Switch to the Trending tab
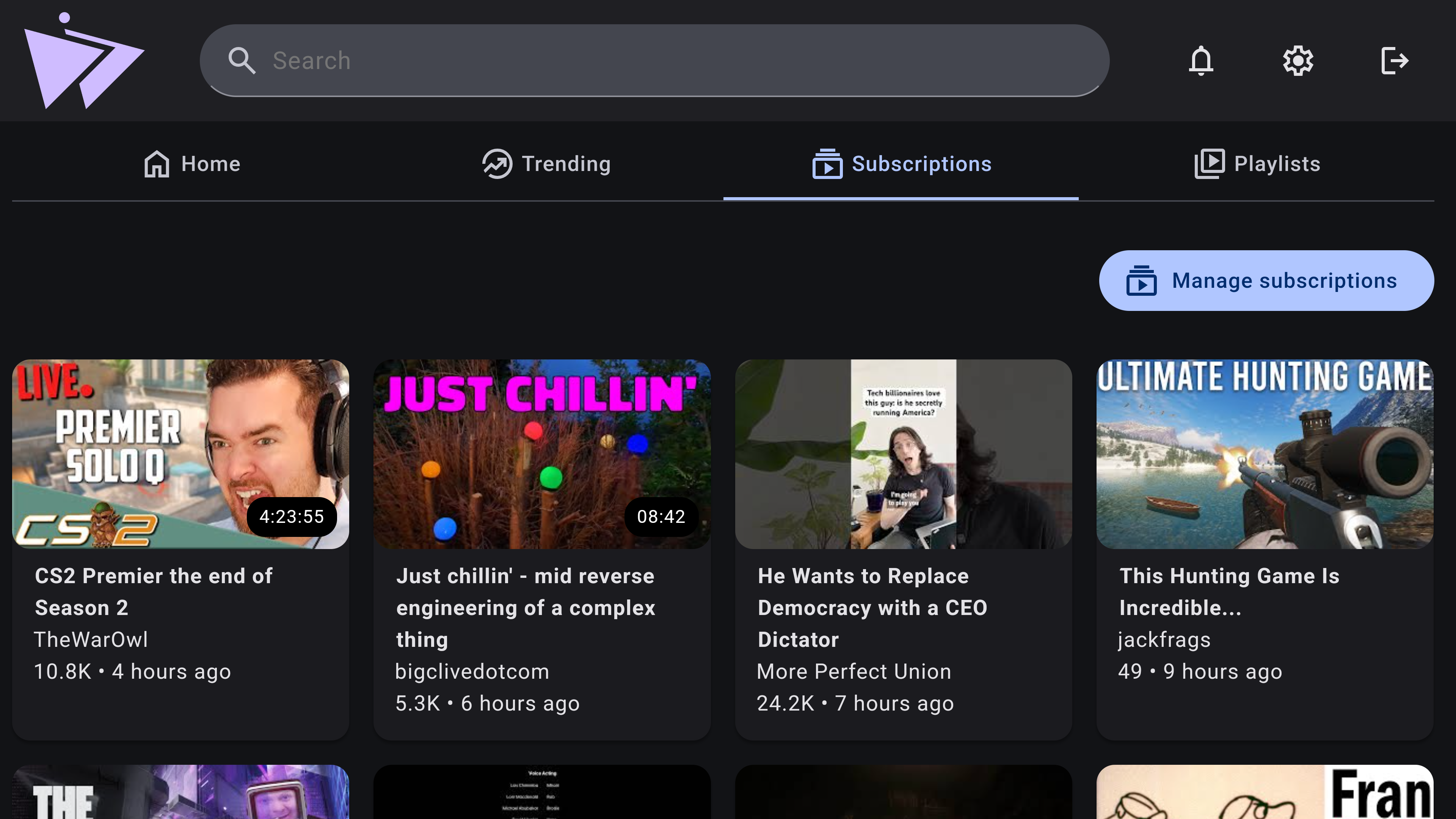 click(x=546, y=164)
